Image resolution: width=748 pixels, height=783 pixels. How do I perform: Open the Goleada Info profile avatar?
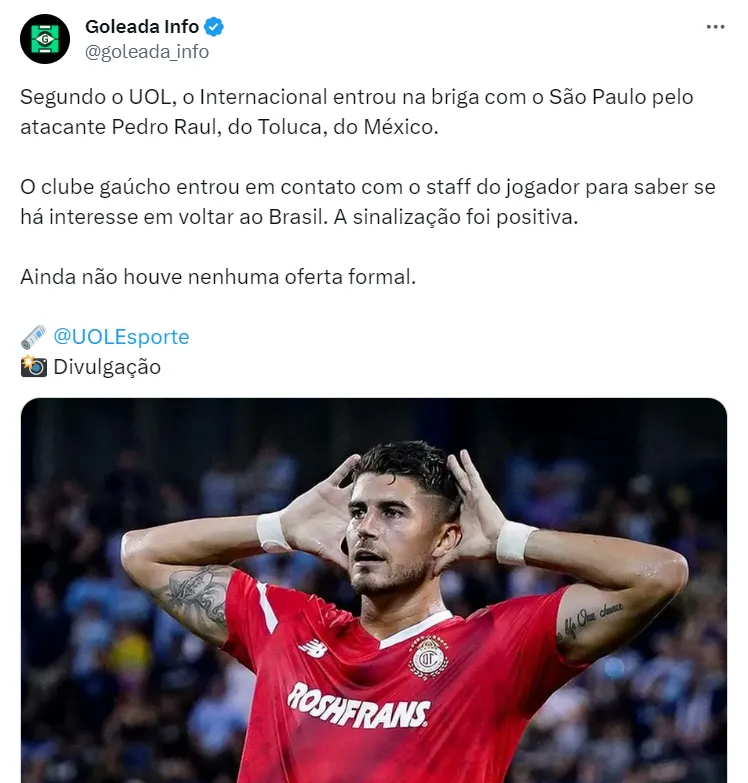pos(45,39)
